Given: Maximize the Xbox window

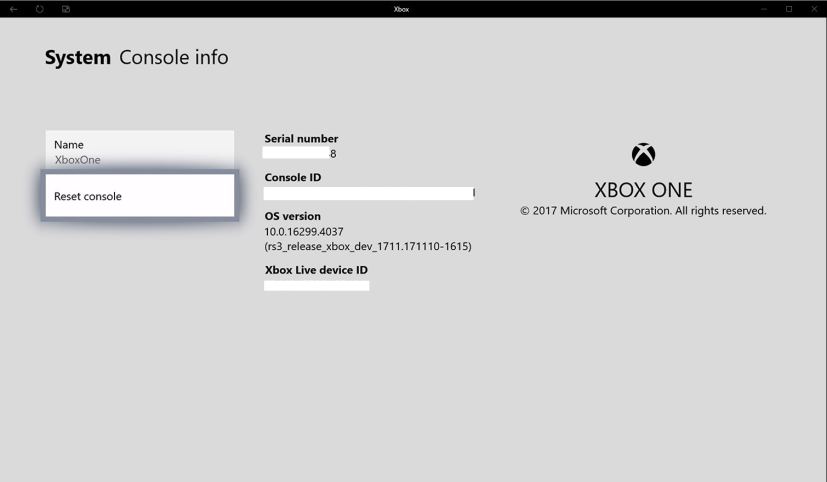Looking at the screenshot, I should tap(789, 9).
